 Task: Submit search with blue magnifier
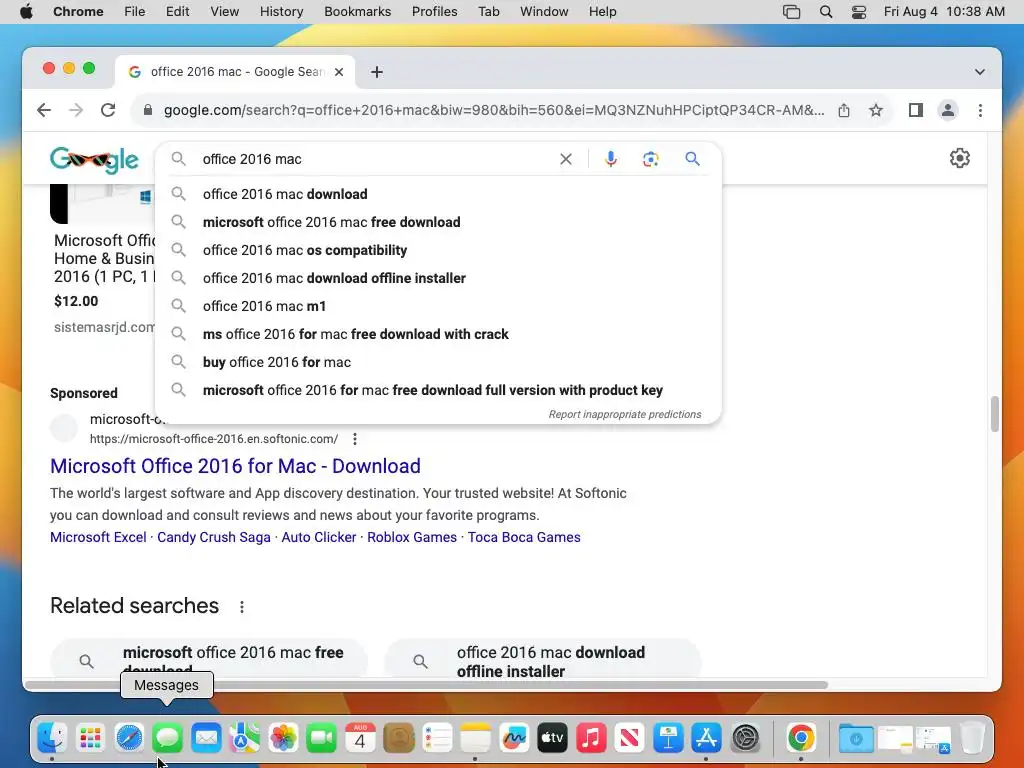coord(692,159)
